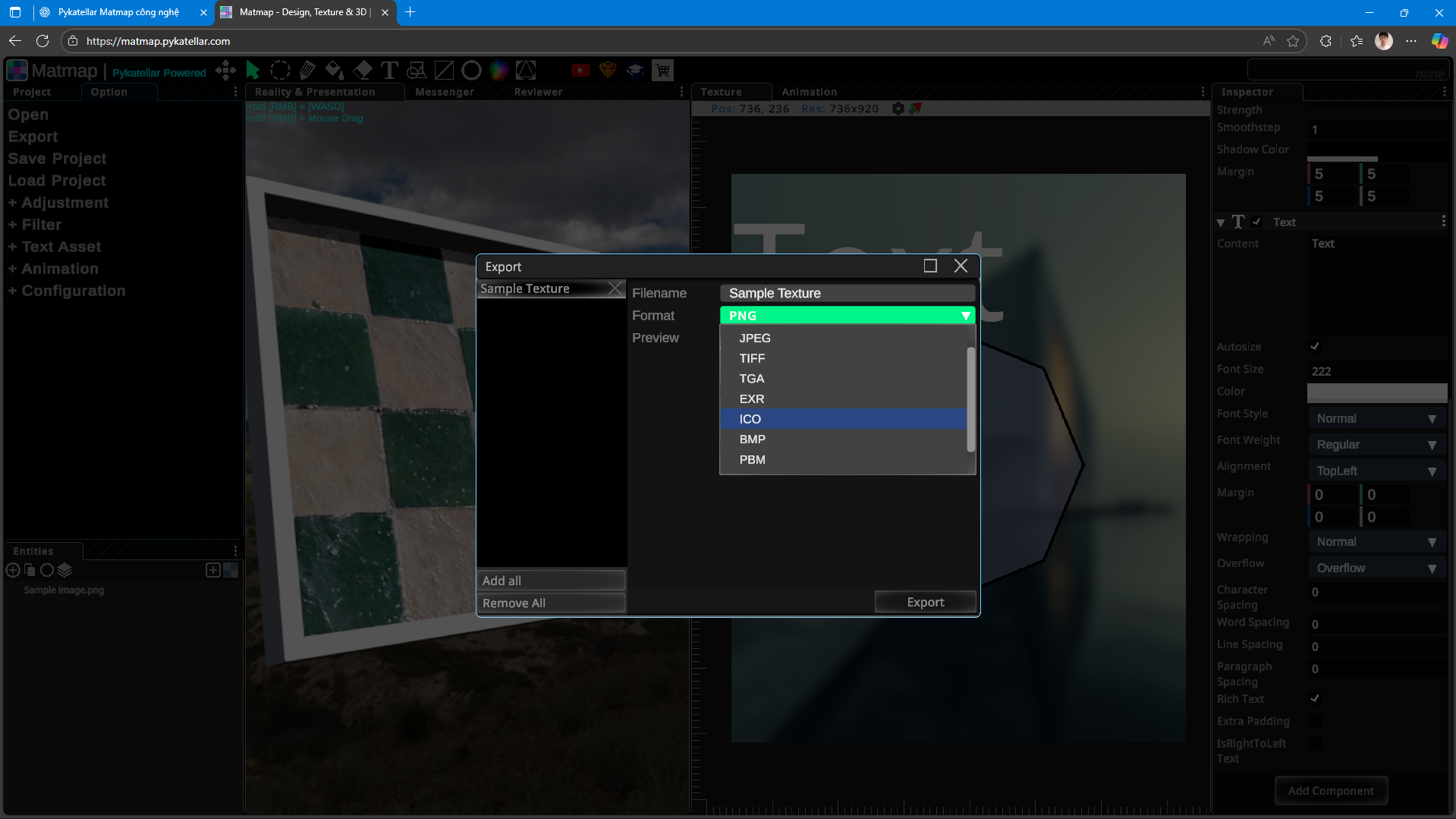Open the Font Style dropdown
1456x819 pixels.
(x=1376, y=418)
